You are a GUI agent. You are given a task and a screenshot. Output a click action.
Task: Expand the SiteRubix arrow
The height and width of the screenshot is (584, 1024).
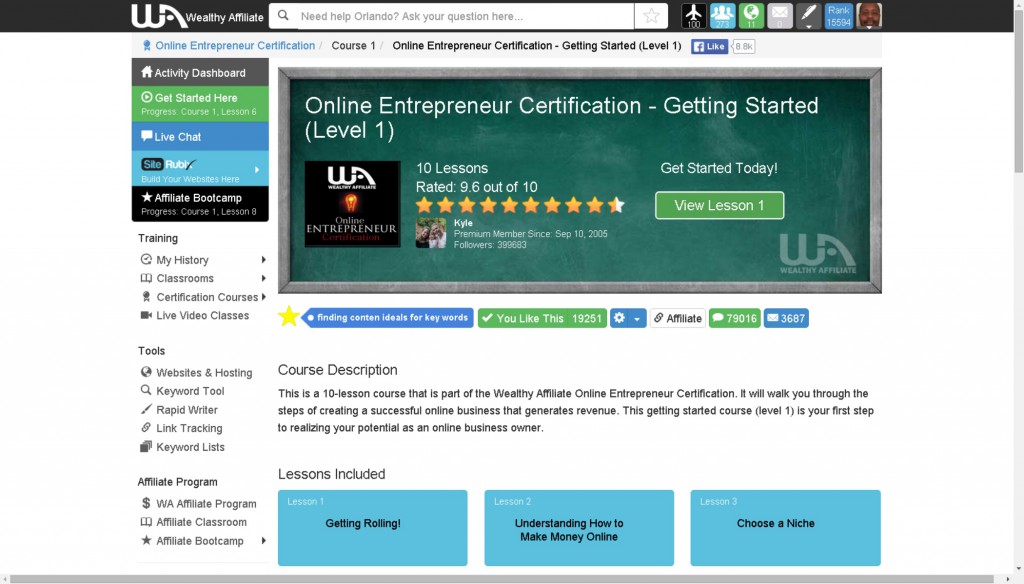(257, 170)
